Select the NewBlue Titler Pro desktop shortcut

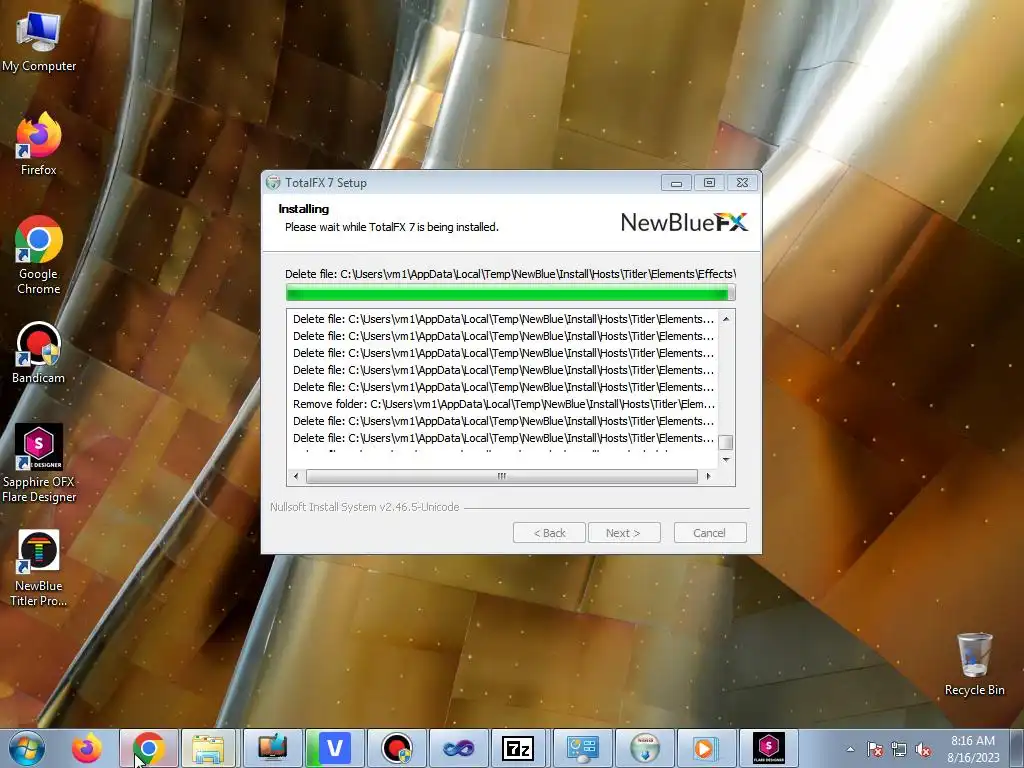(x=39, y=568)
